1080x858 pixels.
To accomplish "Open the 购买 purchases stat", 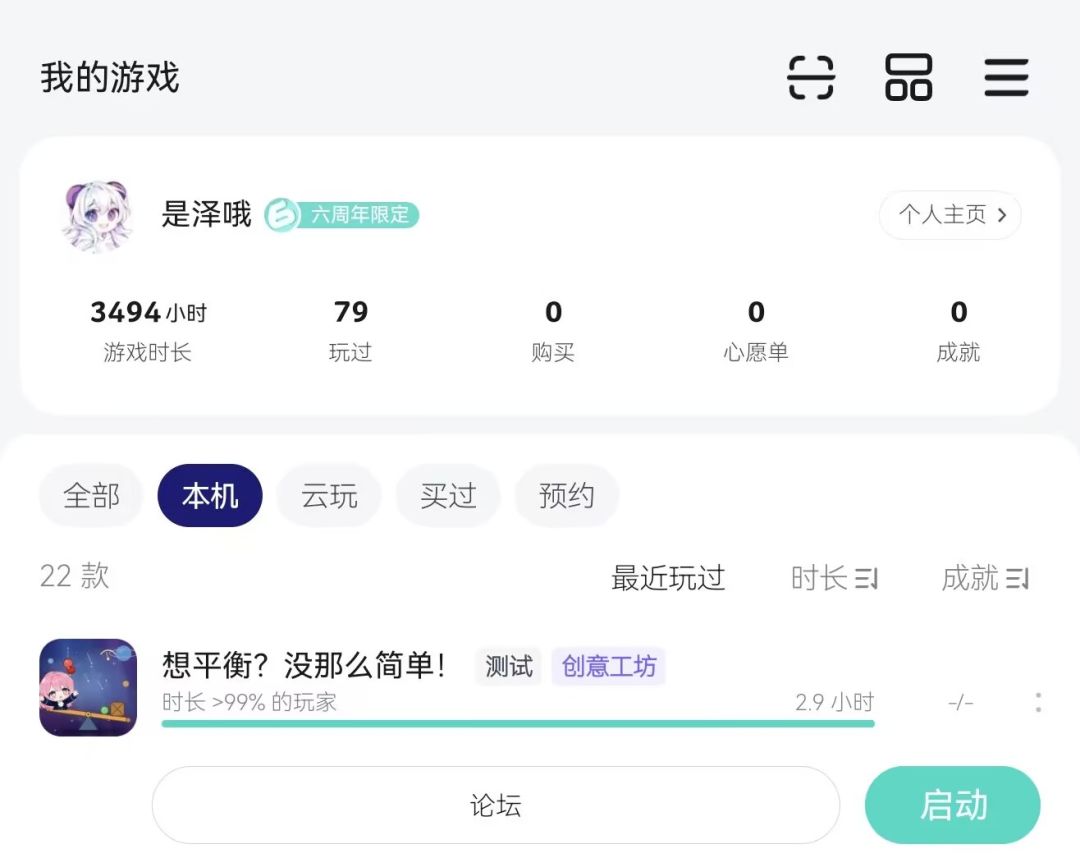I will tap(553, 330).
